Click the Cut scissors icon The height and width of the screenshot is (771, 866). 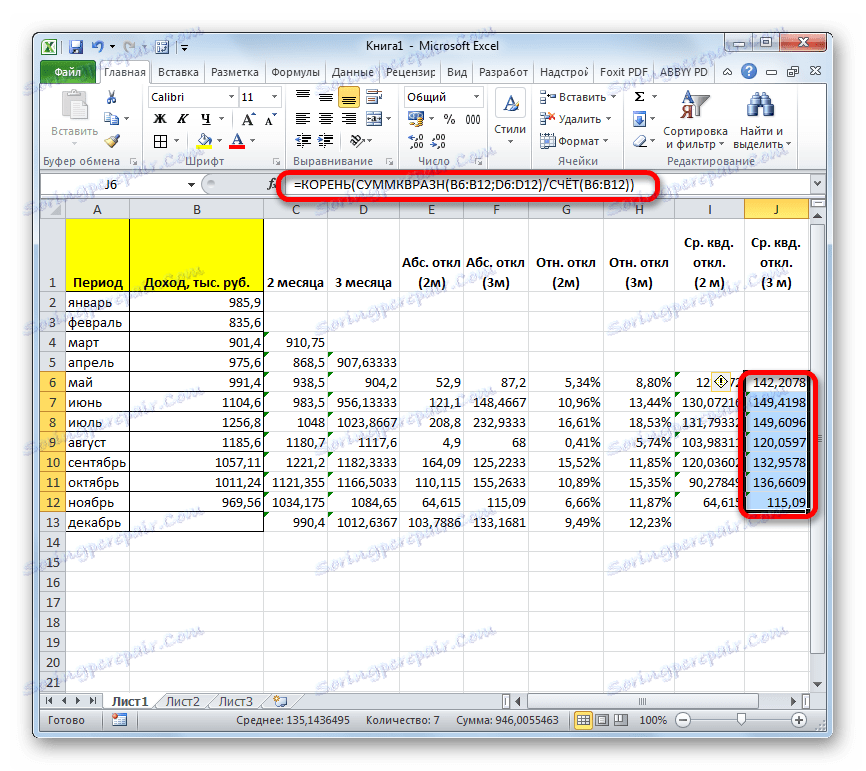[x=111, y=97]
